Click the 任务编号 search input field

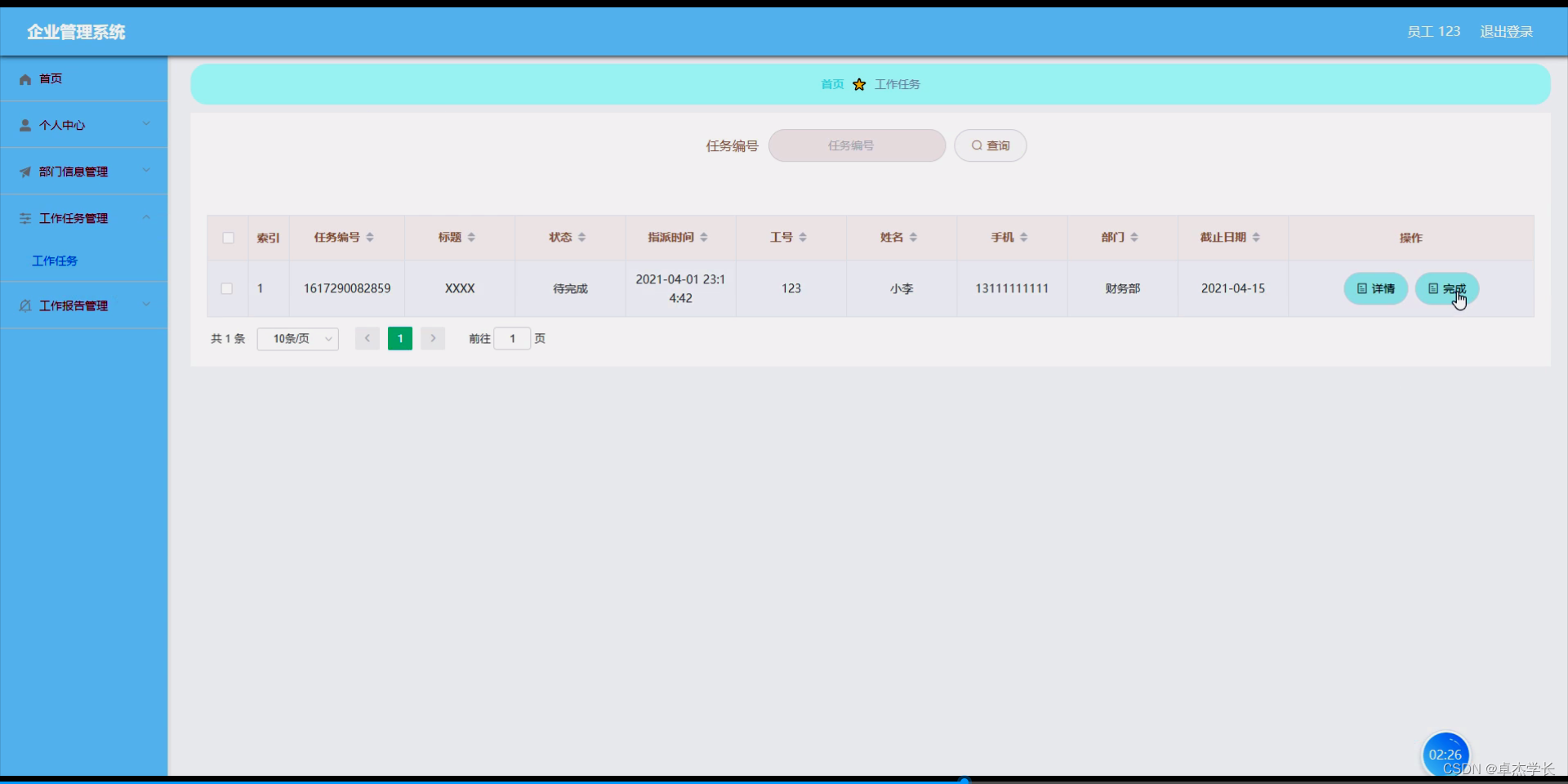[856, 145]
